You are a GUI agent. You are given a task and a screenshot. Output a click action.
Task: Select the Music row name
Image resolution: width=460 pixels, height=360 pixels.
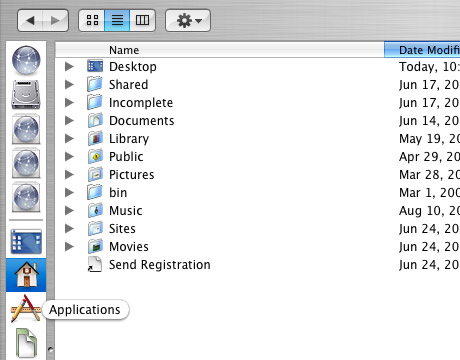126,210
